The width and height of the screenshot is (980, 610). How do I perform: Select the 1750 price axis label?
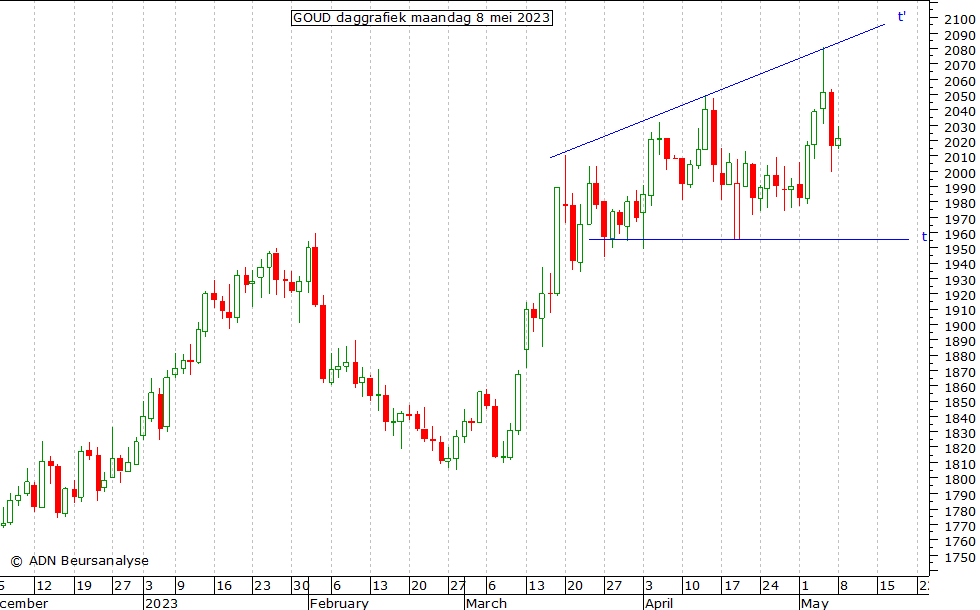(x=960, y=558)
